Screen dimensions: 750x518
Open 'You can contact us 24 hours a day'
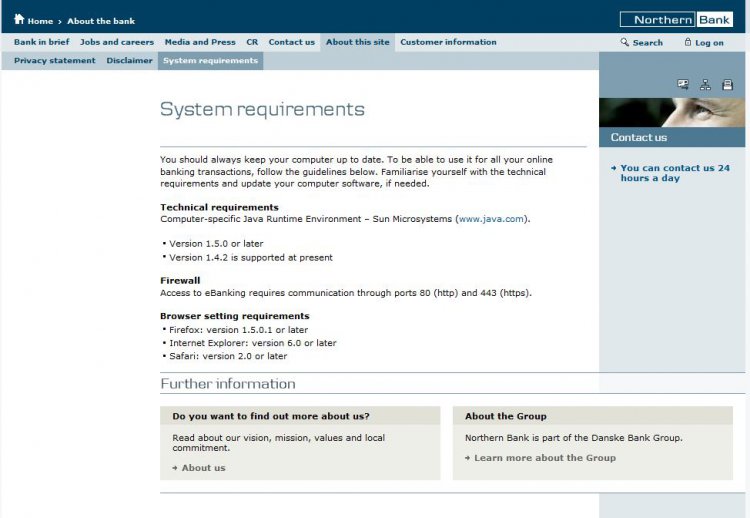(674, 173)
